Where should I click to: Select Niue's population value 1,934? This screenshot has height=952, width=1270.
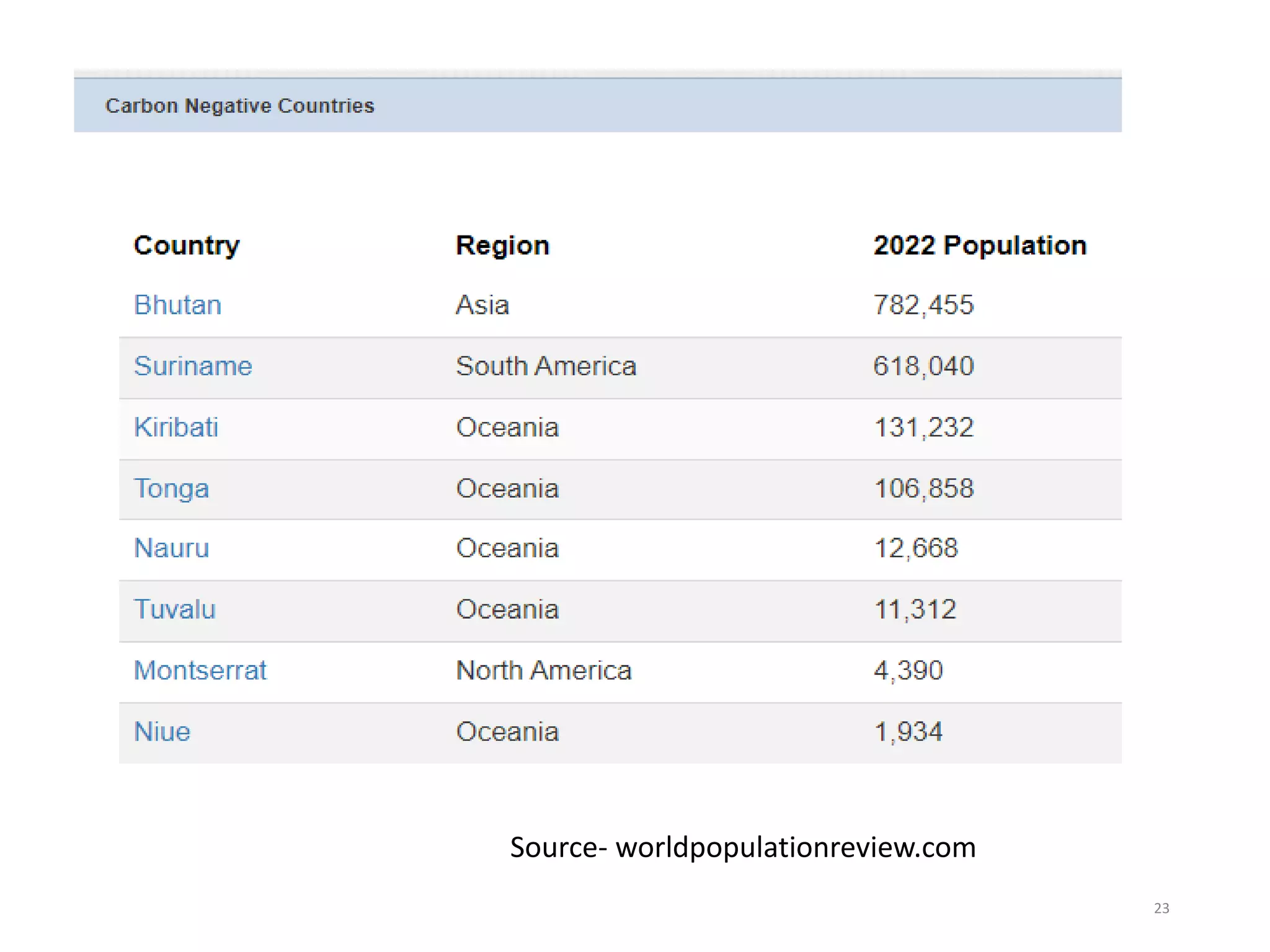[x=908, y=731]
